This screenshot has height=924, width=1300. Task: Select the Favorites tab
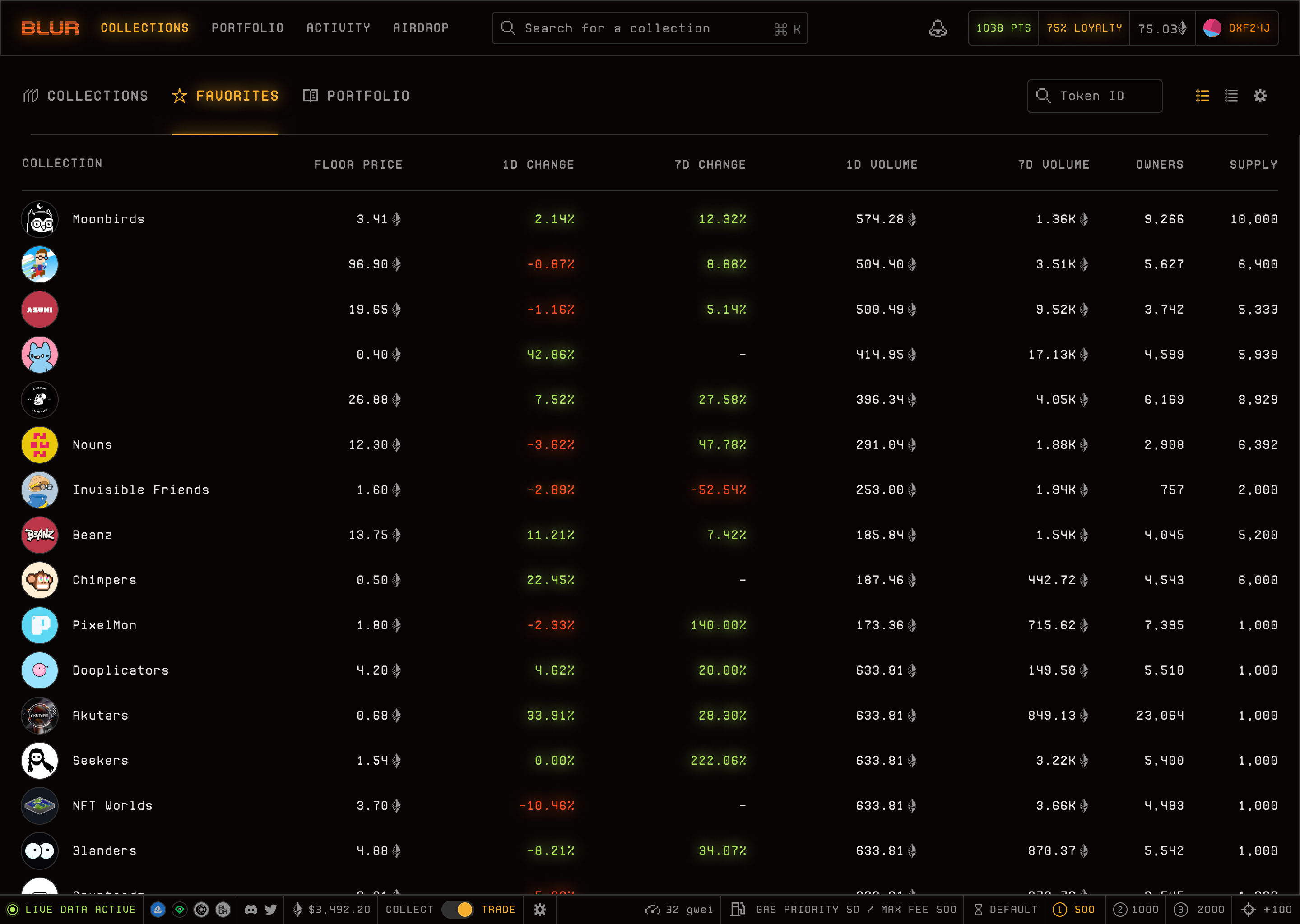[x=225, y=96]
